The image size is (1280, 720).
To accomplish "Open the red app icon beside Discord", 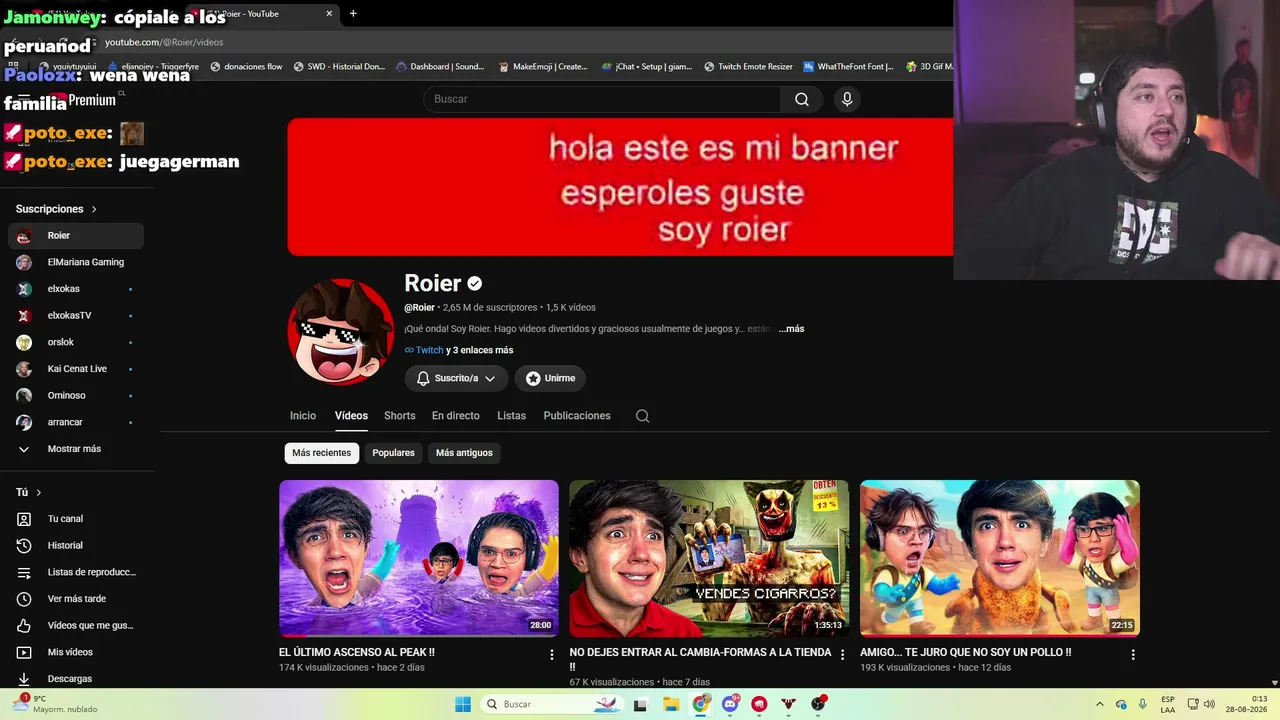I will (x=760, y=704).
